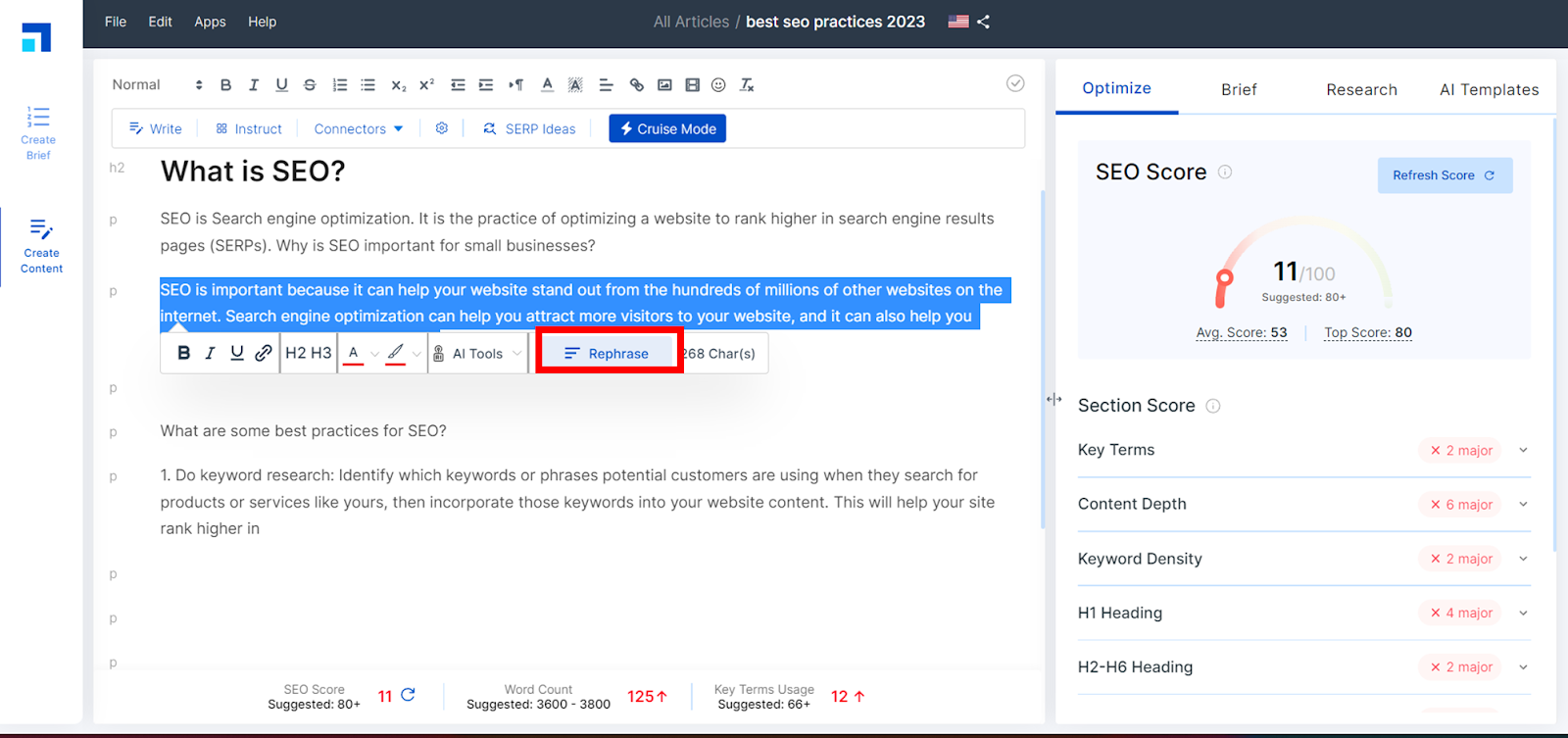Expand the Key Terms section
Screen dimensions: 1568x738
coord(1523,450)
